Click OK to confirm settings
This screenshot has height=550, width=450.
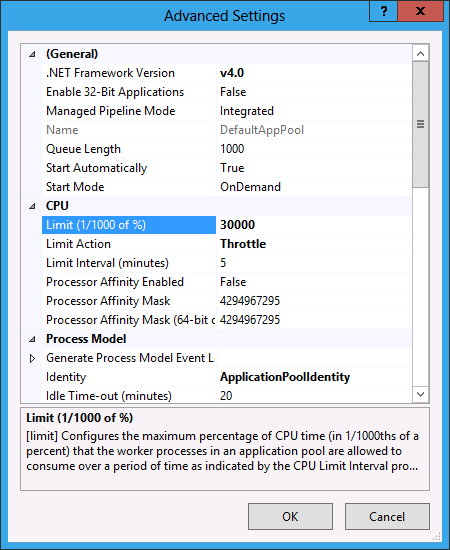click(290, 517)
